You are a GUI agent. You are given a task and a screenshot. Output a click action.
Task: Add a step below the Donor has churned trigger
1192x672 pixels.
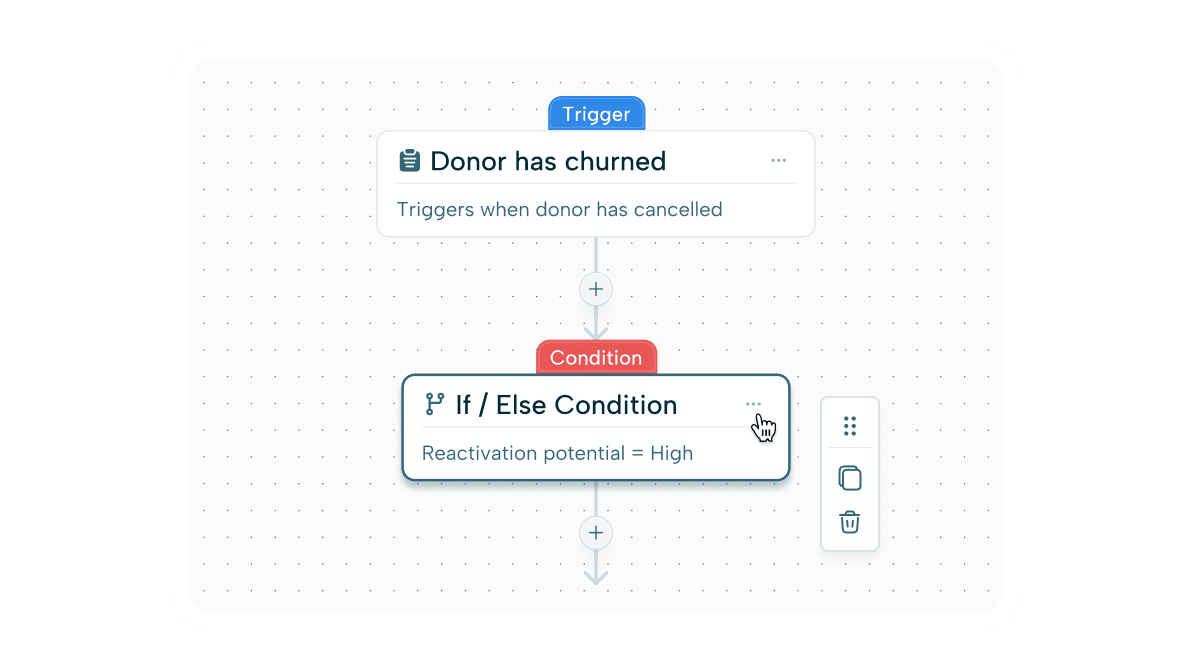[x=596, y=289]
